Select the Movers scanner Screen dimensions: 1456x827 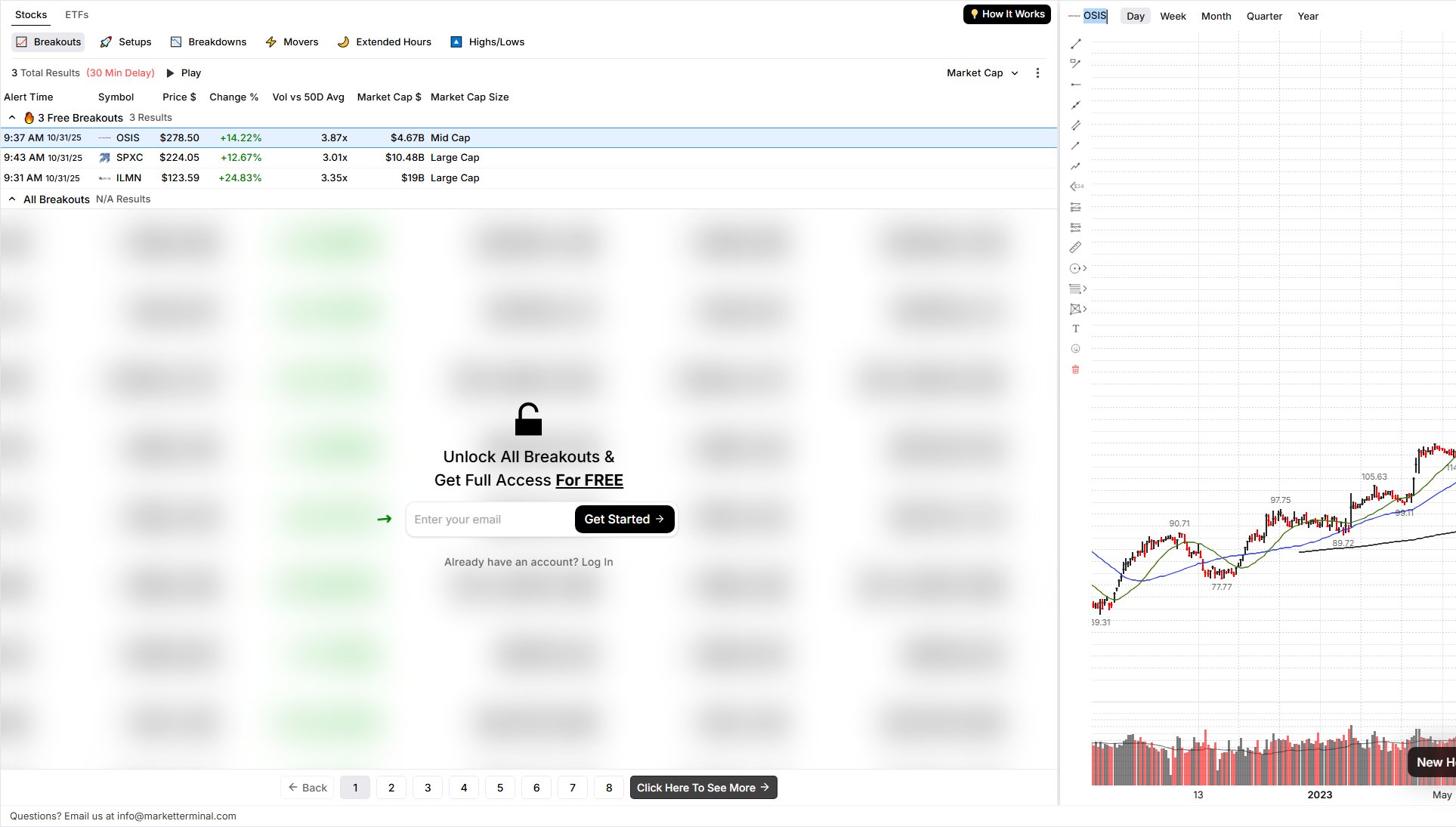[x=292, y=42]
